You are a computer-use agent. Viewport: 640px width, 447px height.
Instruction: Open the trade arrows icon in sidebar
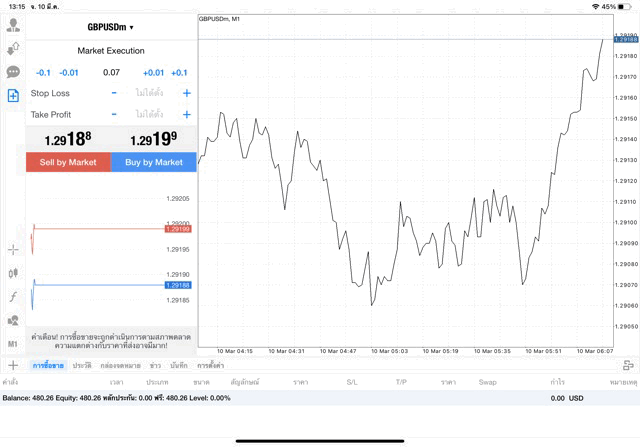(13, 48)
